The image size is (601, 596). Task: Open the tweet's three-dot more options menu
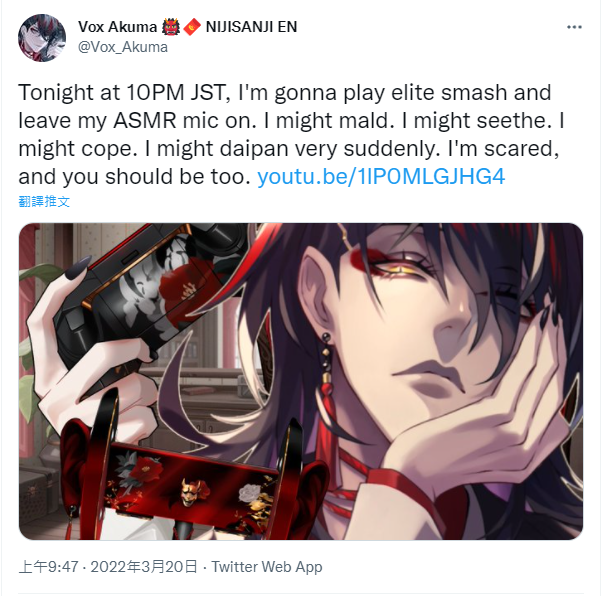[574, 27]
